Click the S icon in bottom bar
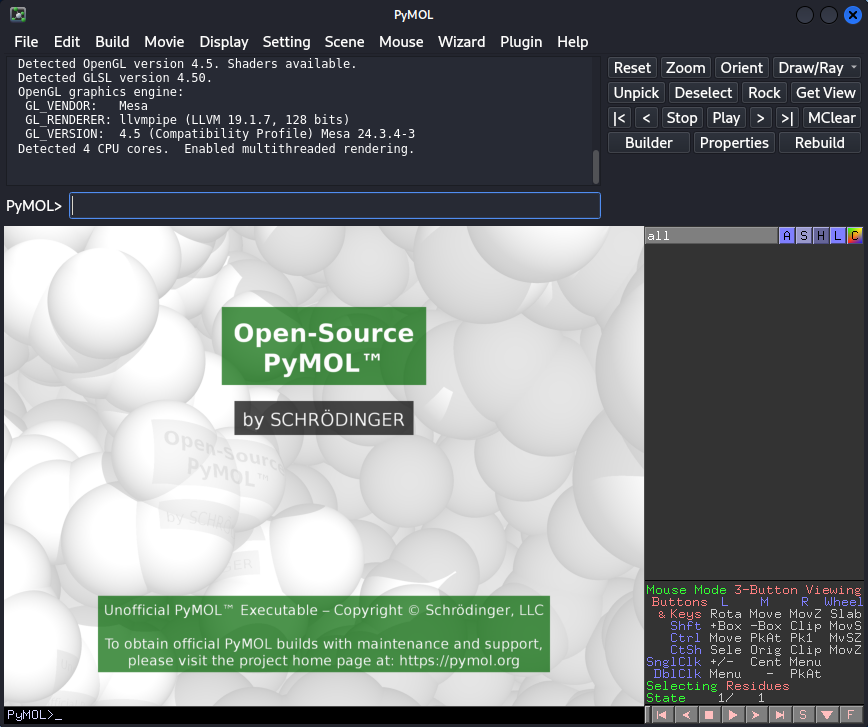Screen dimensions: 868x727 click(x=802, y=715)
